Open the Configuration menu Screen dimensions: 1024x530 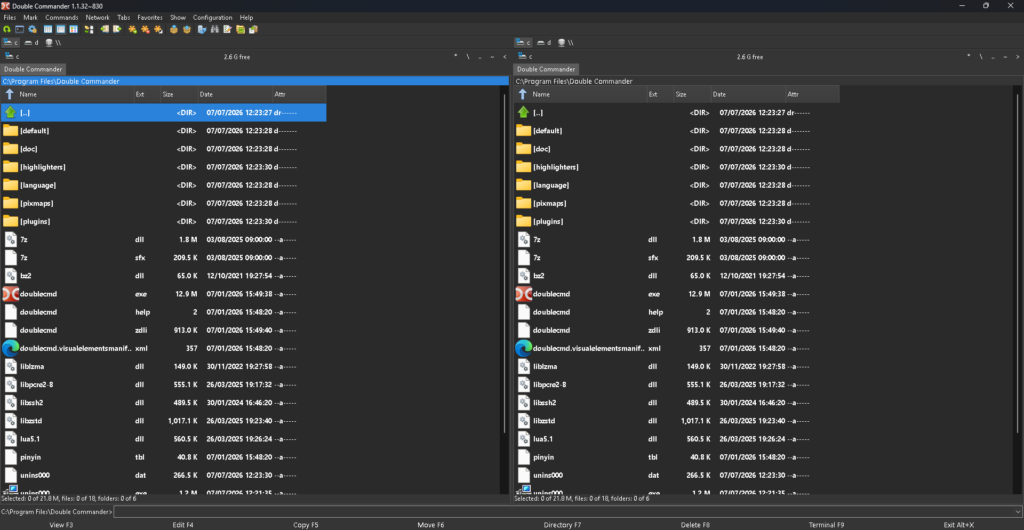(212, 18)
